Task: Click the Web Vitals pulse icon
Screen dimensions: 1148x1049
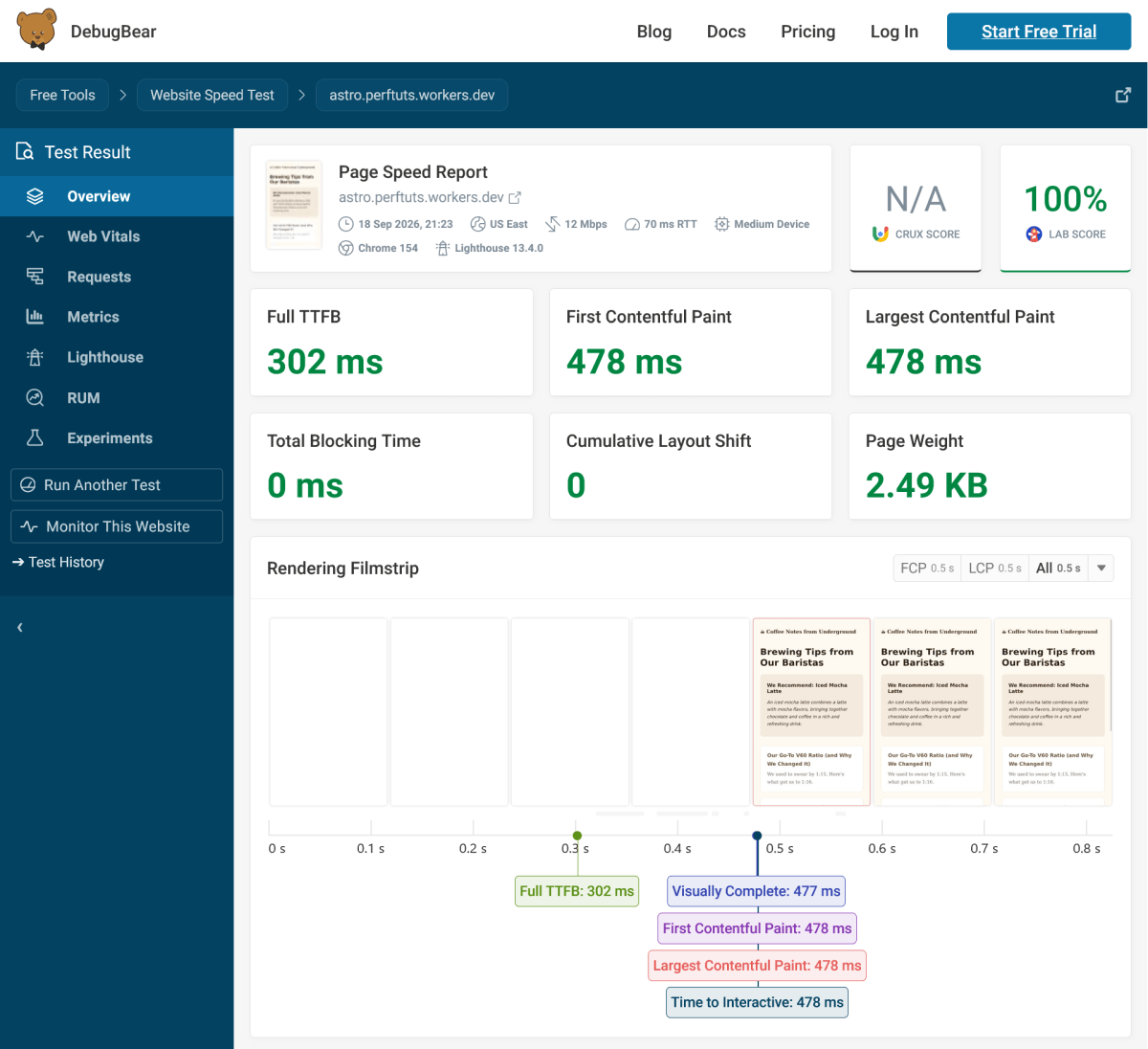Action: point(35,236)
